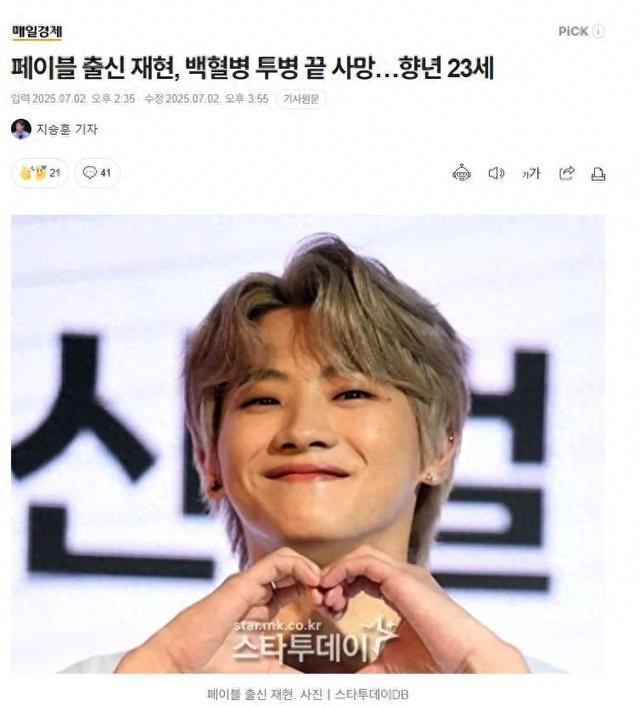Open the AI summary bot icon
This screenshot has height=706, width=640.
click(x=462, y=173)
